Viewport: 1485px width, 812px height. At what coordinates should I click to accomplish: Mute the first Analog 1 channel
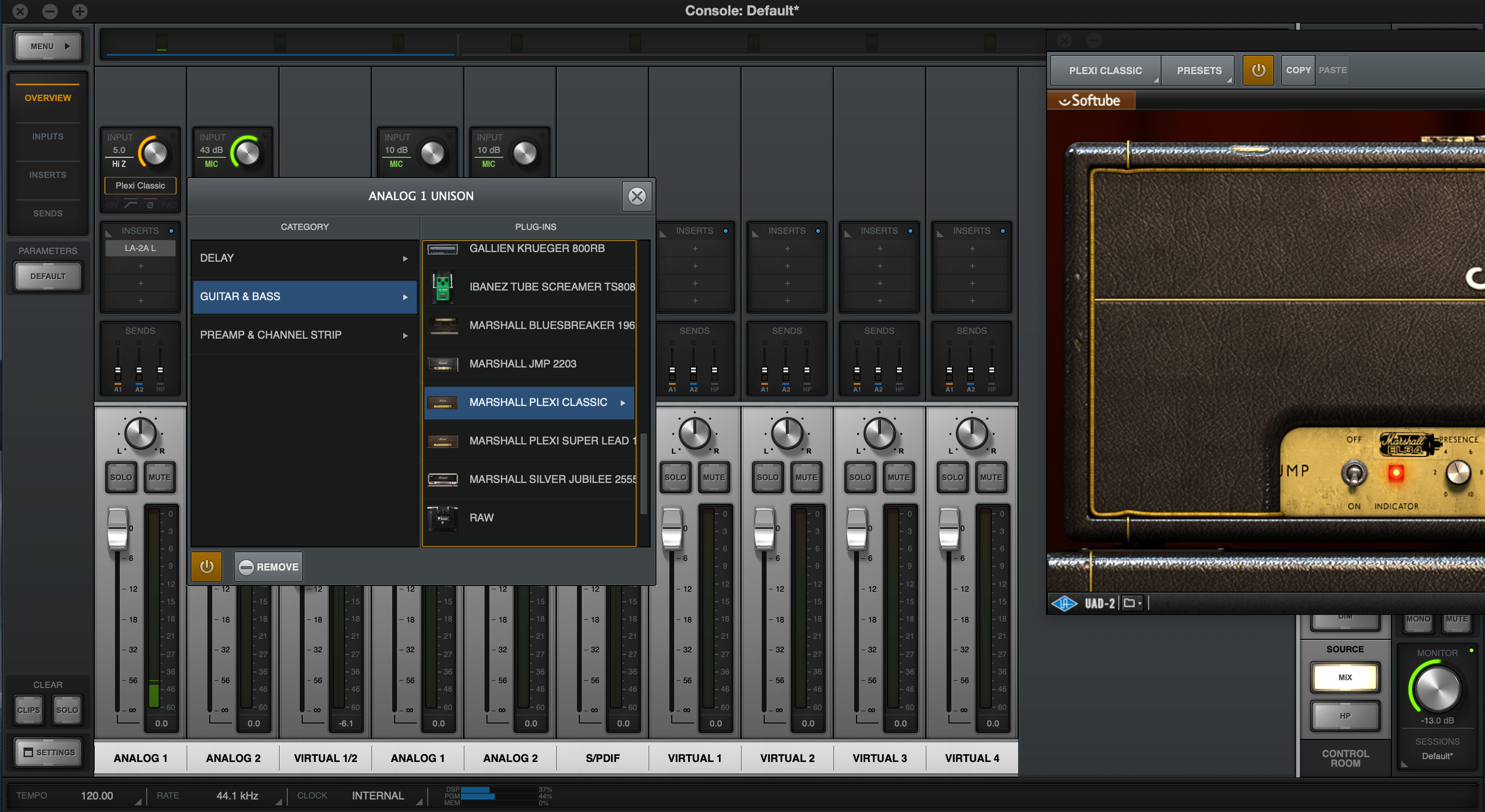tap(160, 477)
